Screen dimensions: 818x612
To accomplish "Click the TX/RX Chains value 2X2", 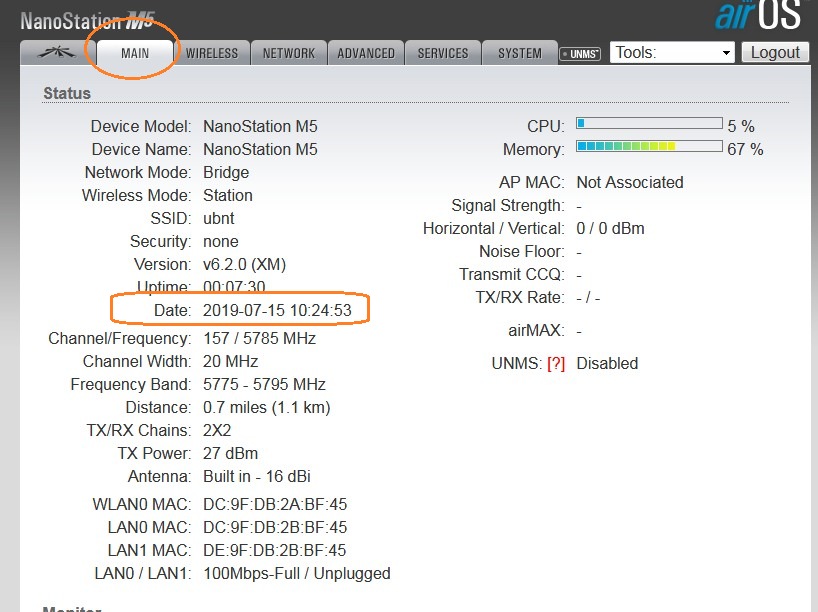I will (x=217, y=430).
